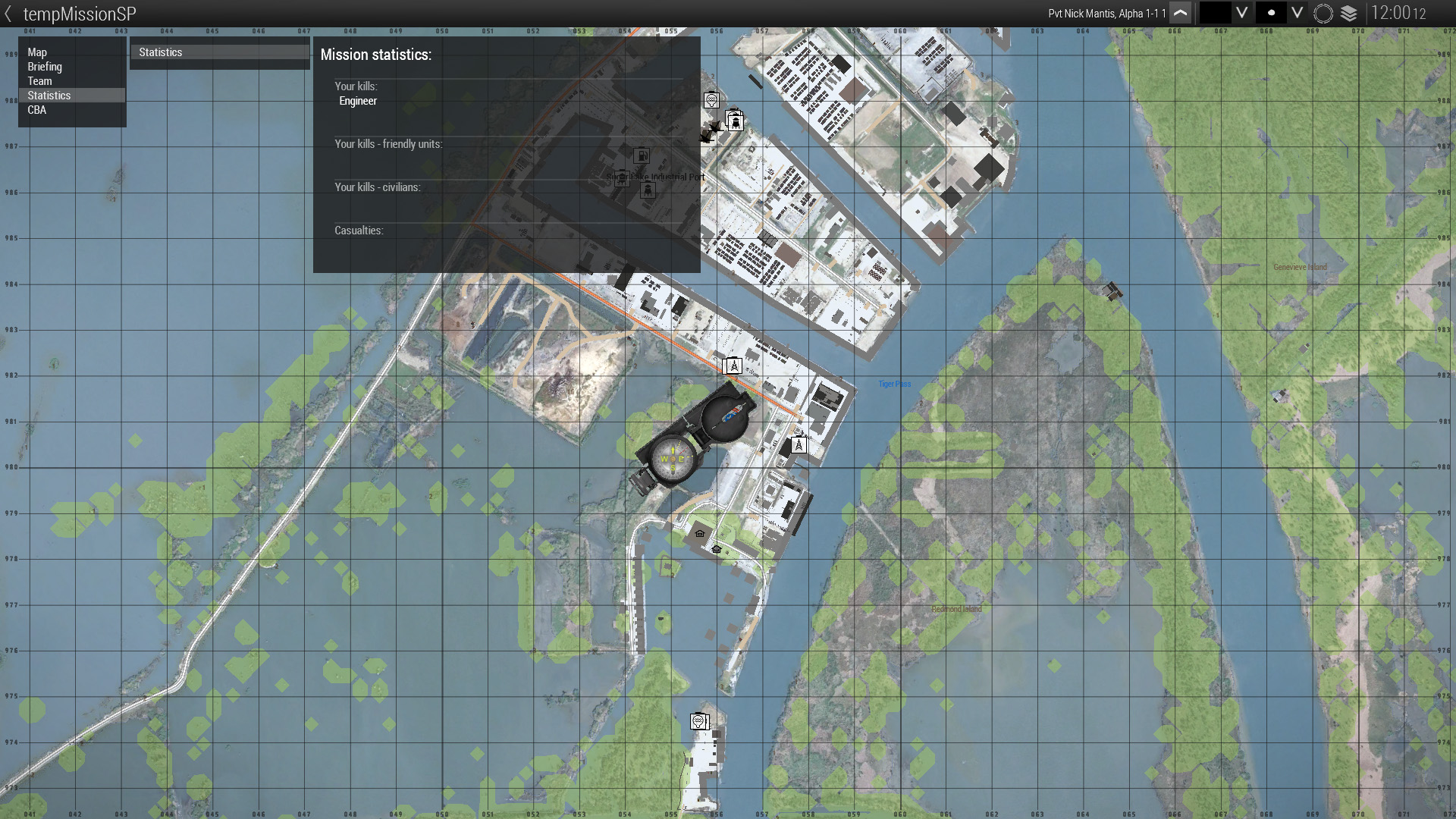Click the Mission statistics heading
Viewport: 1456px width, 819px height.
point(375,55)
